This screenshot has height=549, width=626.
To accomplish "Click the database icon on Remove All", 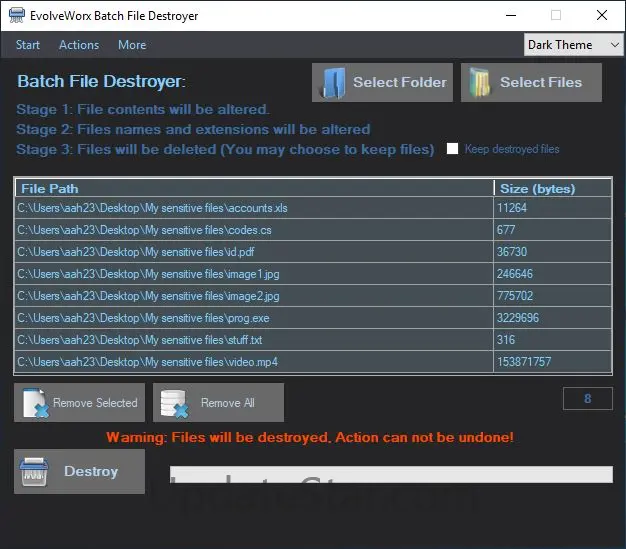I will tap(174, 403).
